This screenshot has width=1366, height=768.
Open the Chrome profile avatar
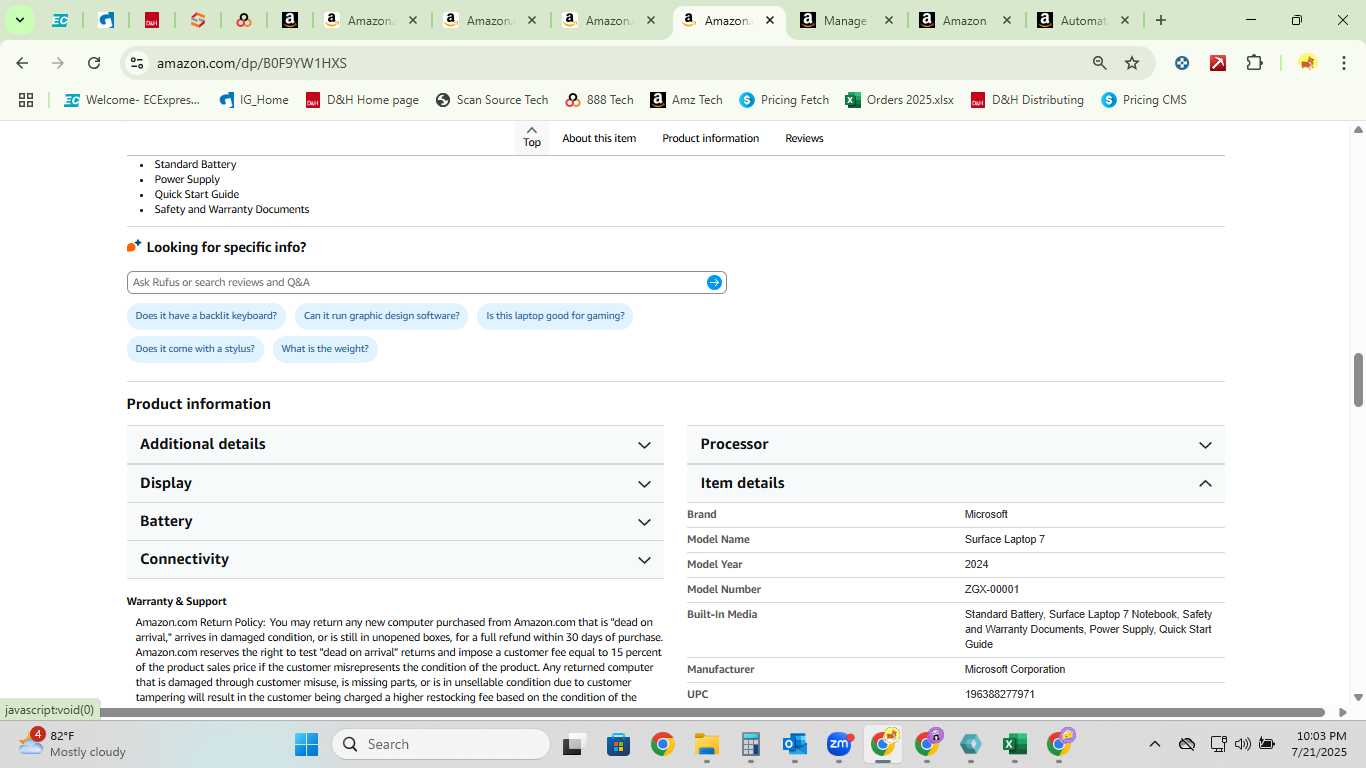pos(1307,63)
